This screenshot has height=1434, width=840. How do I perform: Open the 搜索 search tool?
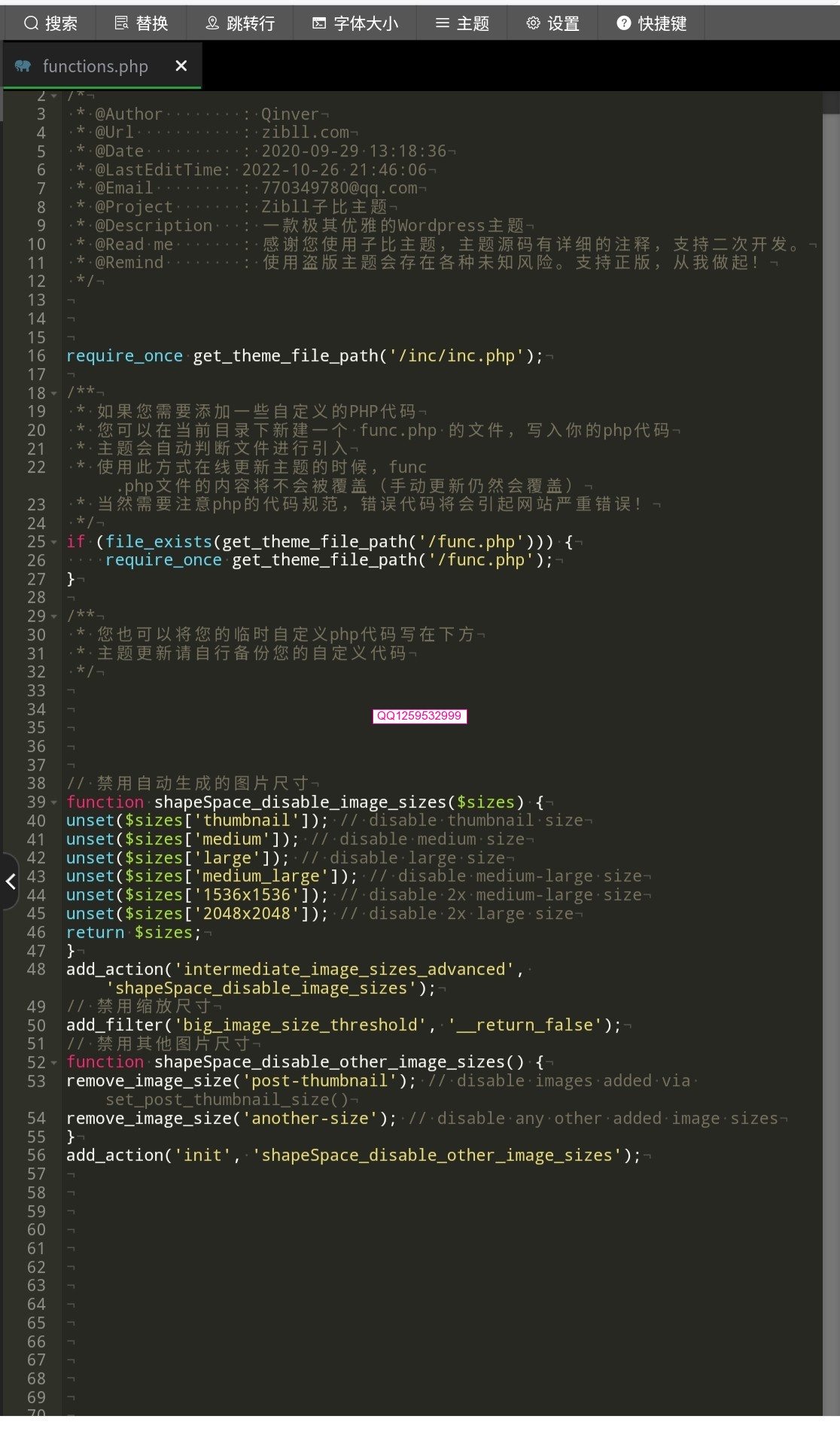tap(50, 23)
